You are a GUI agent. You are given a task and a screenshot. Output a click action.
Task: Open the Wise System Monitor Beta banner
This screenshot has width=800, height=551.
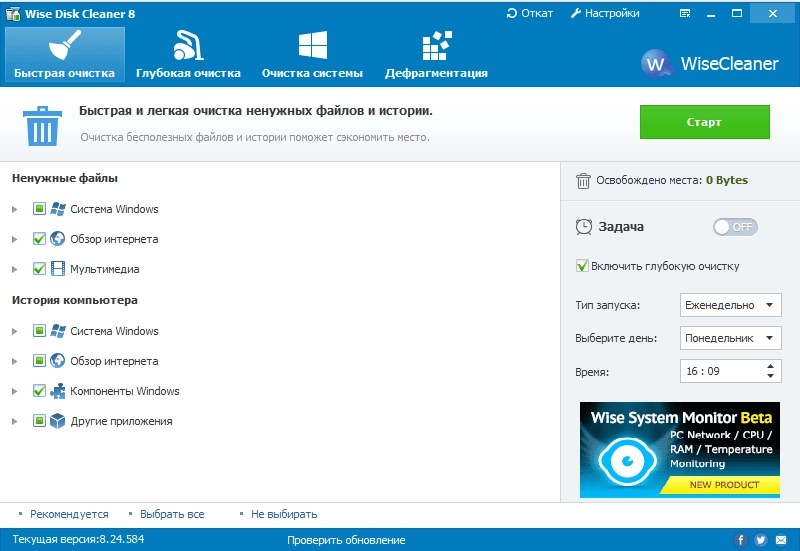coord(680,449)
